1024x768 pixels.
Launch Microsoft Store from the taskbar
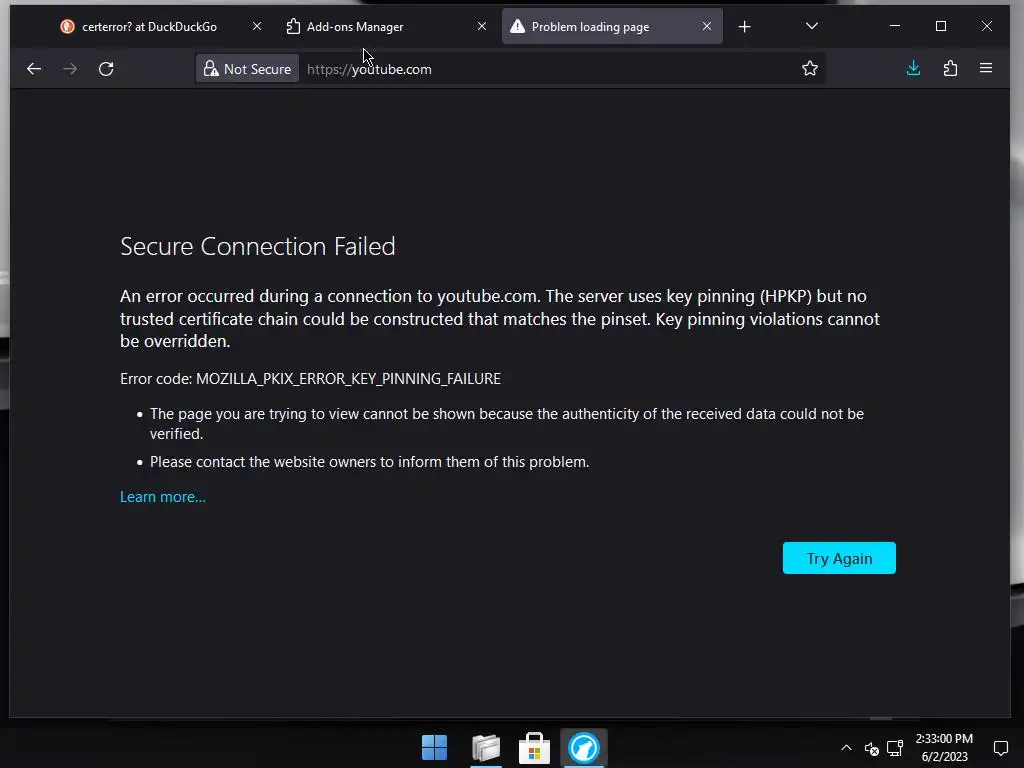click(534, 748)
